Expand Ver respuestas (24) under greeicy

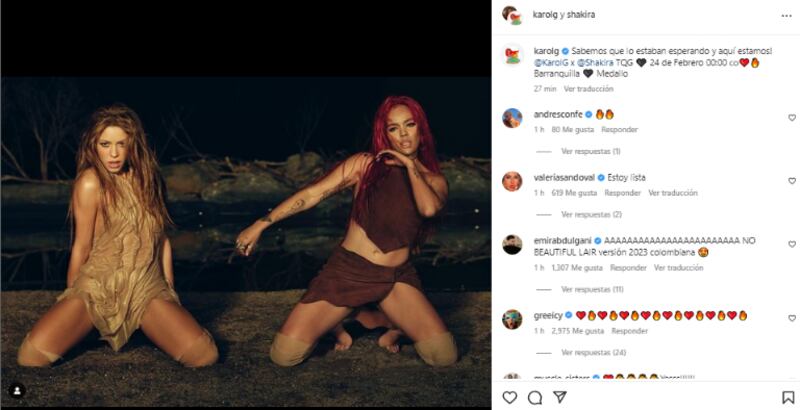593,352
